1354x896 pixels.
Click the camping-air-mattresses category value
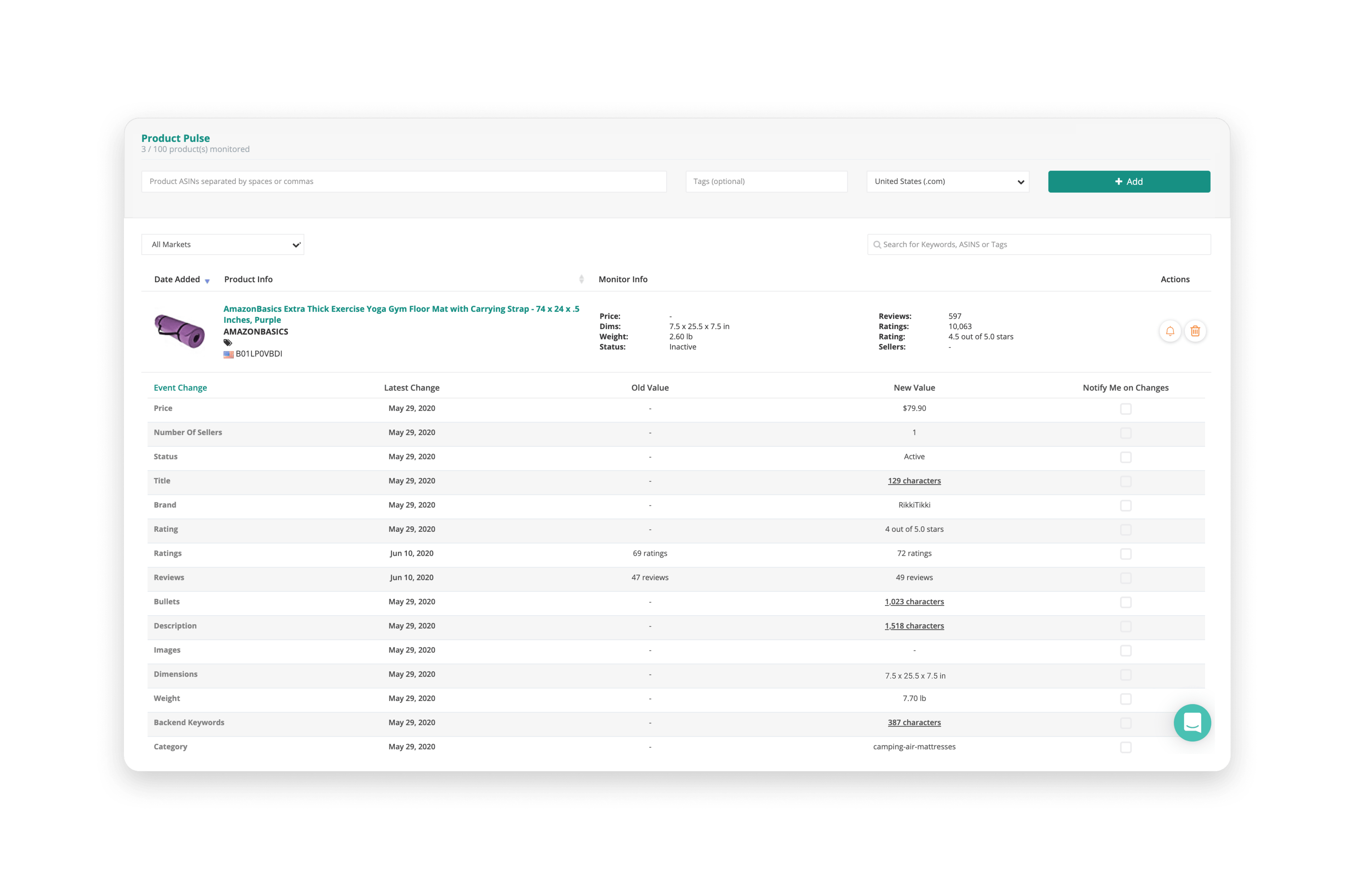click(x=913, y=746)
